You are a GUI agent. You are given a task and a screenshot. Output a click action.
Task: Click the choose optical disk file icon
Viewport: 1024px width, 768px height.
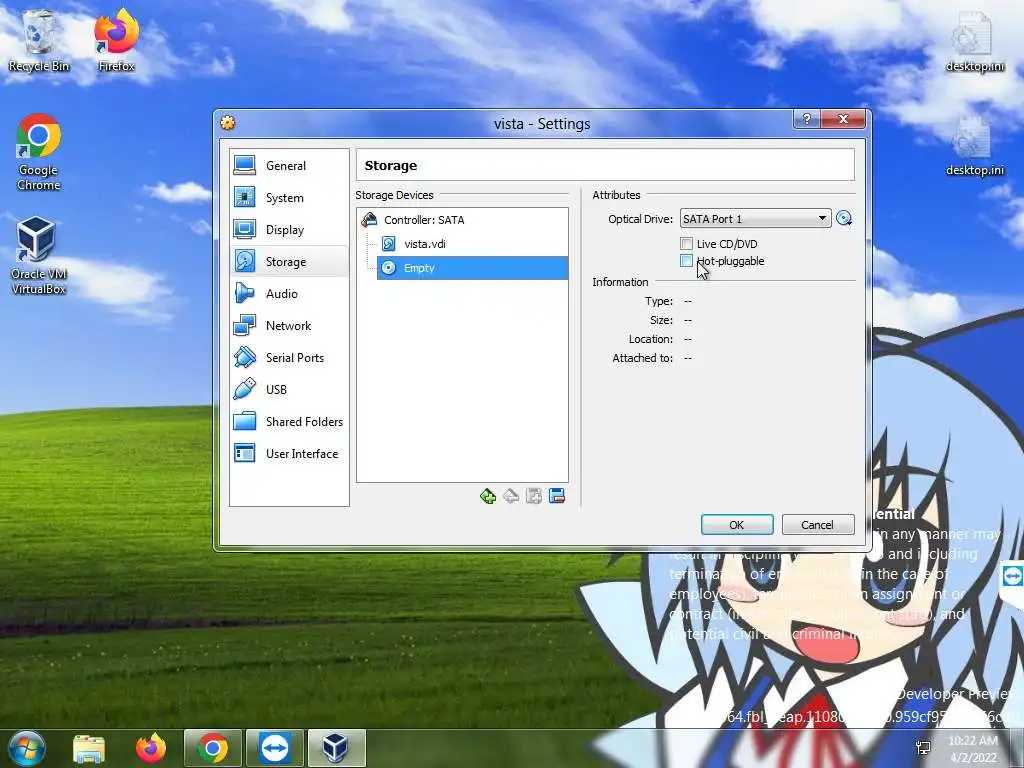tap(844, 219)
